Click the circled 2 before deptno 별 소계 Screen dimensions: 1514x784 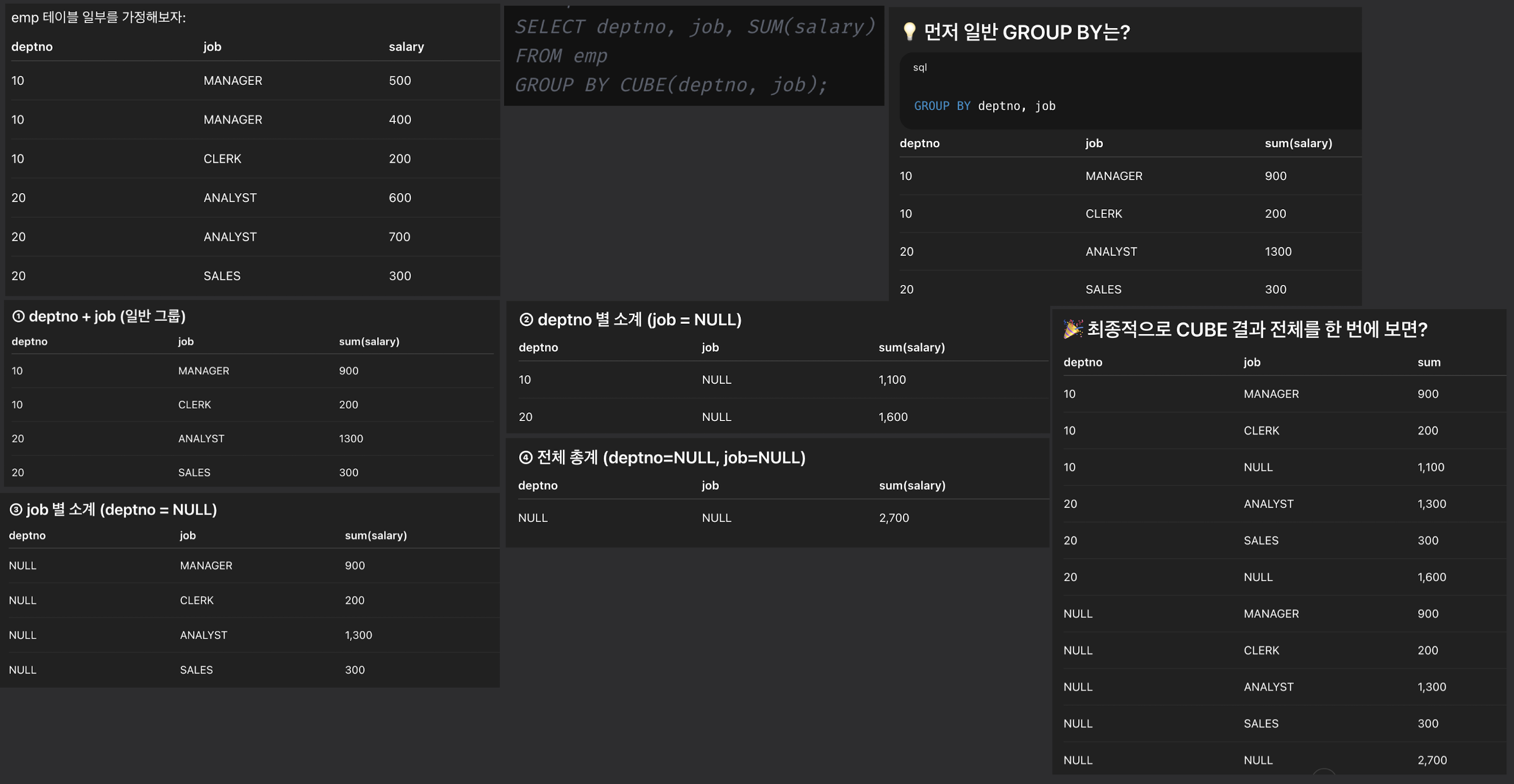pyautogui.click(x=526, y=319)
